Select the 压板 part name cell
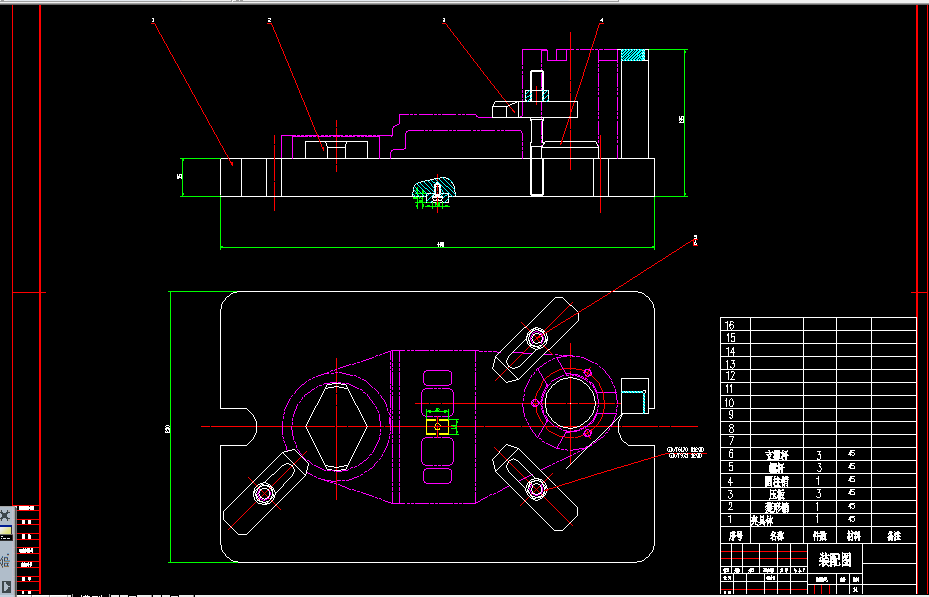The height and width of the screenshot is (597, 929). 777,494
